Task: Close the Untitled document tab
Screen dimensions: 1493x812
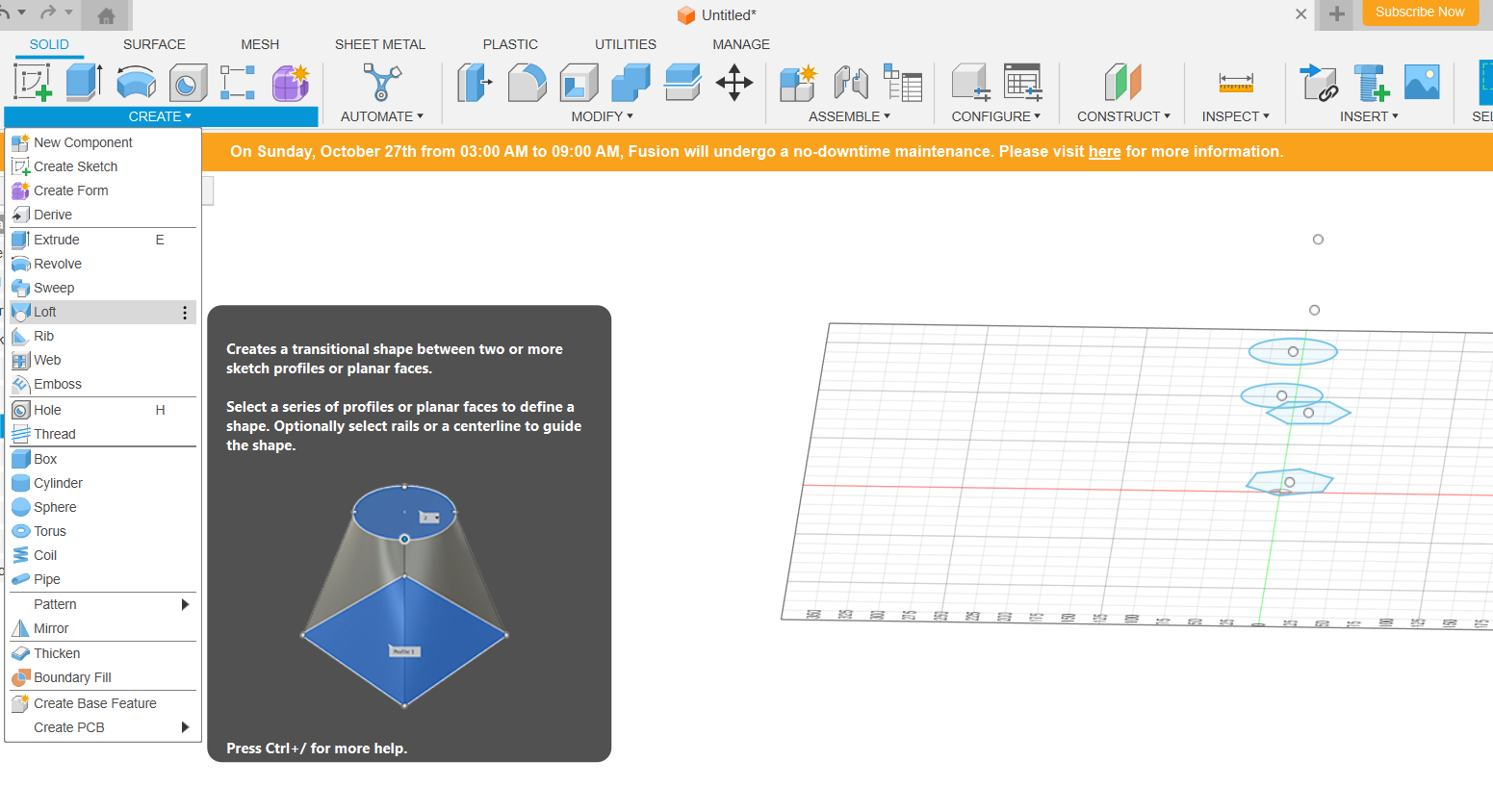Action: tap(1300, 14)
